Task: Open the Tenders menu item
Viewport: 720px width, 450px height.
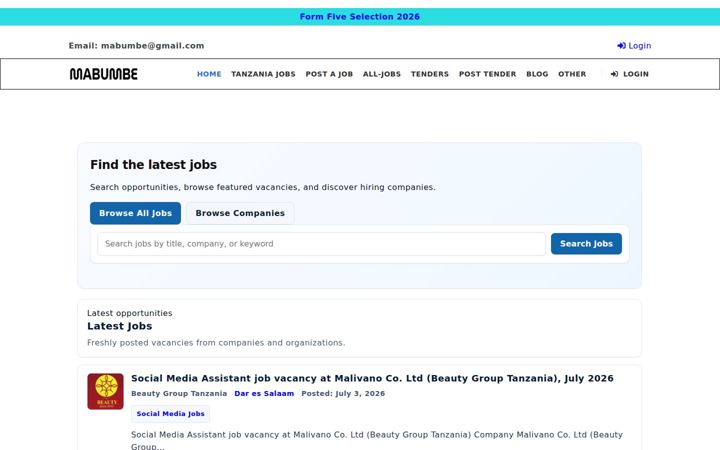Action: 430,74
